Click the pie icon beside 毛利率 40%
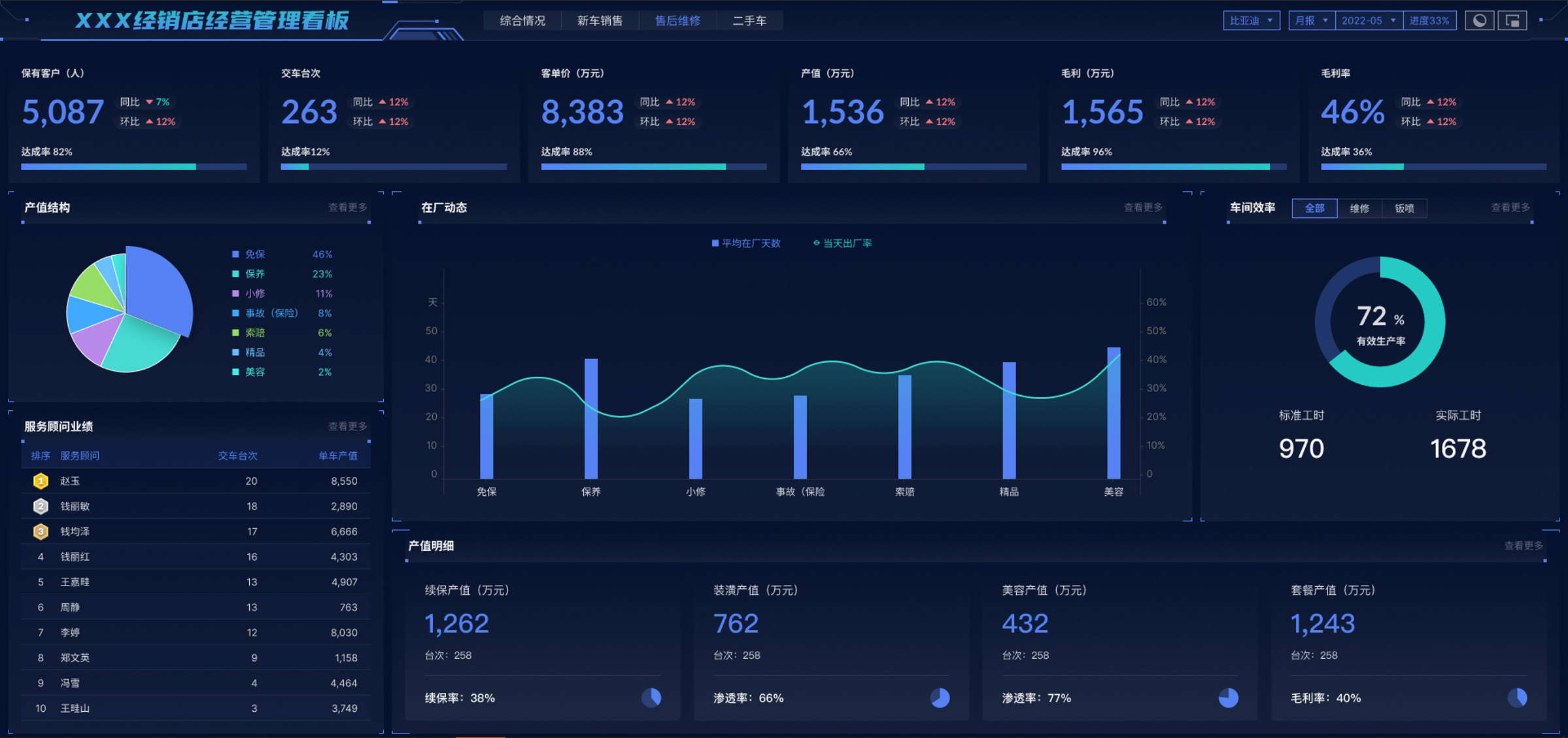The width and height of the screenshot is (1568, 738). pyautogui.click(x=1517, y=697)
